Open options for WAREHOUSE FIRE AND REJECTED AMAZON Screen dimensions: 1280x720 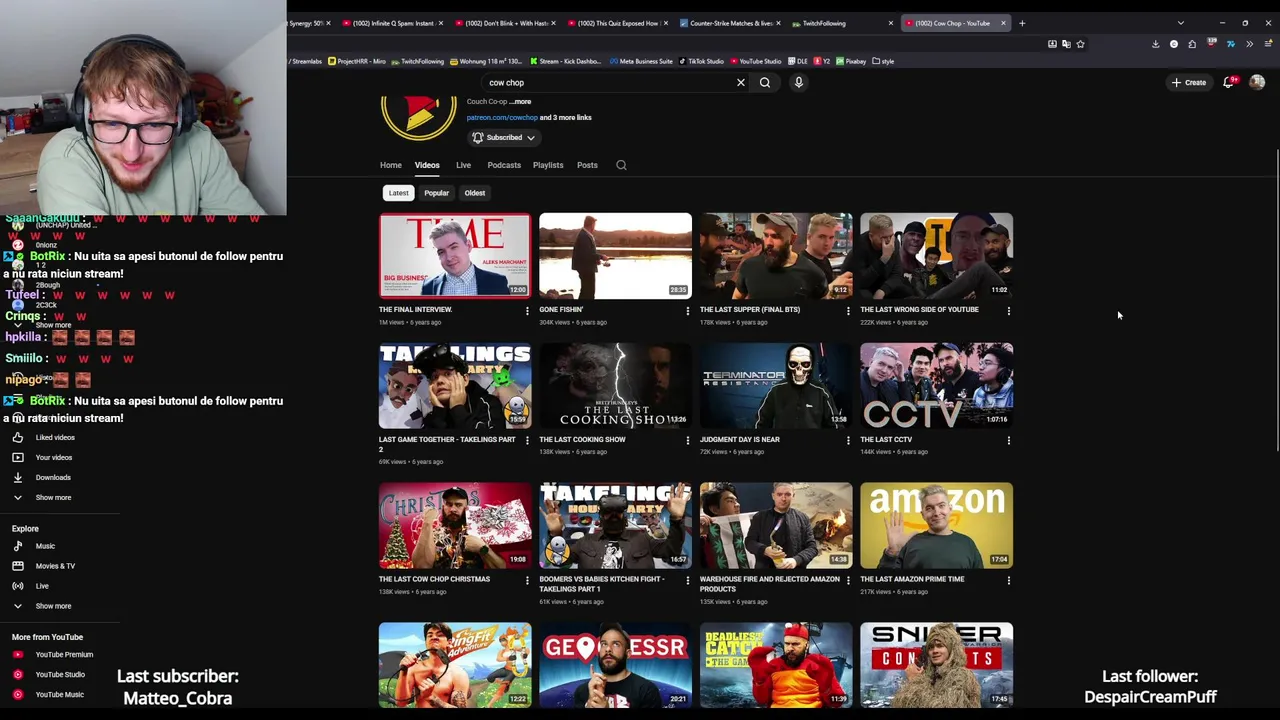848,580
